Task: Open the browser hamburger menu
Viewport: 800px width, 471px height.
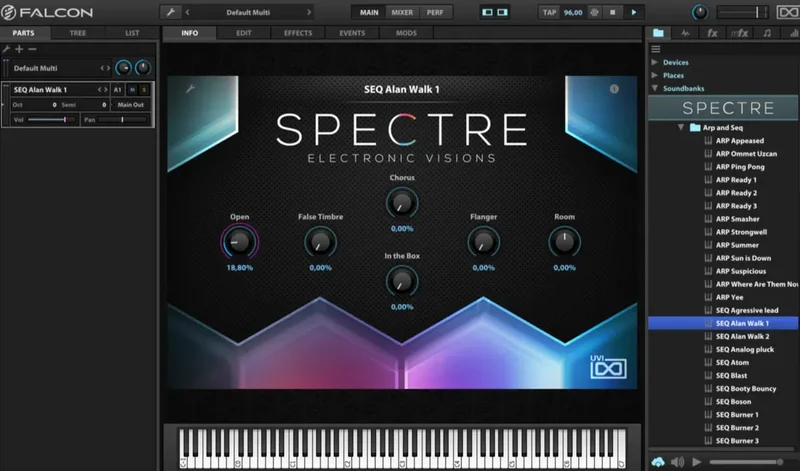Action: click(656, 49)
